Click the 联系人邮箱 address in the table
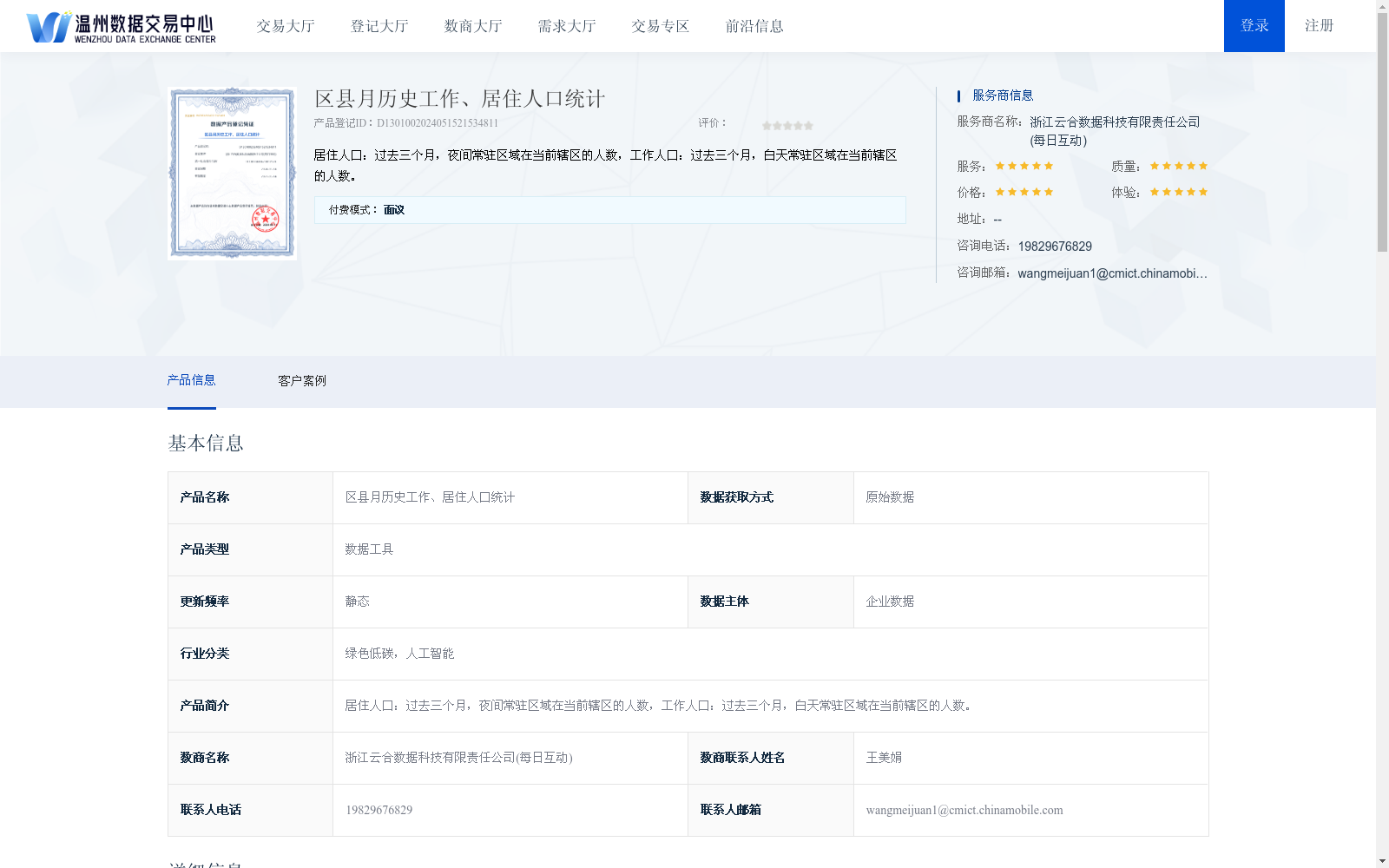 tap(964, 810)
